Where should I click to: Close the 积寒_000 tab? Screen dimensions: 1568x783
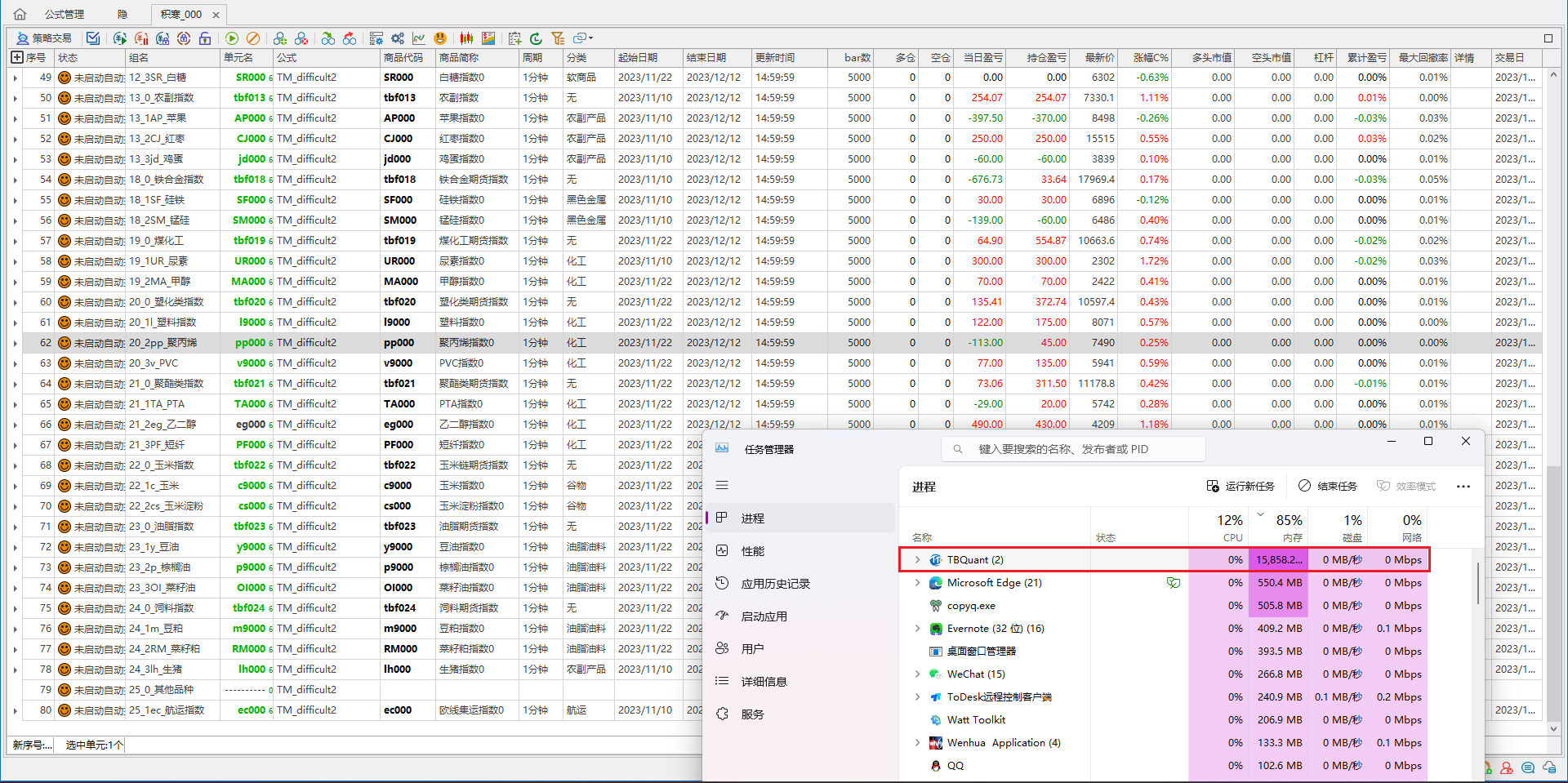click(x=216, y=15)
